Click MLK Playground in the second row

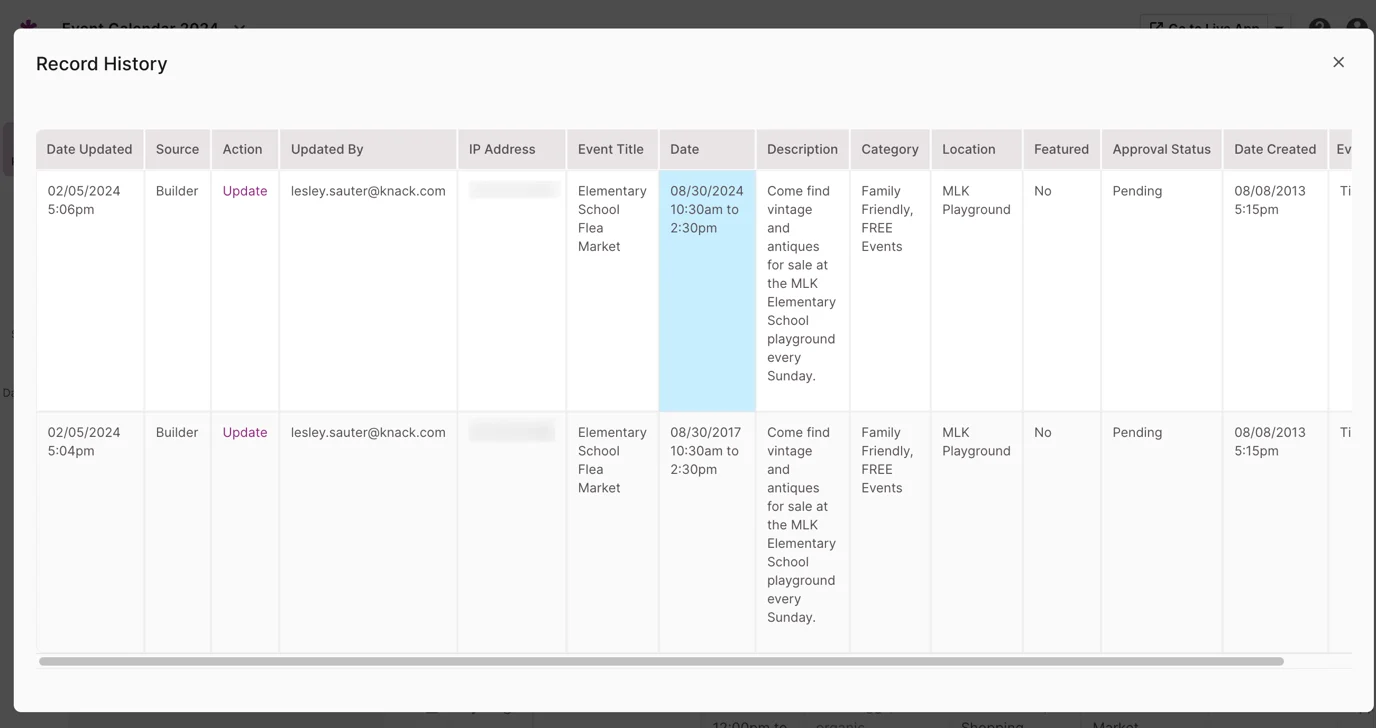976,442
